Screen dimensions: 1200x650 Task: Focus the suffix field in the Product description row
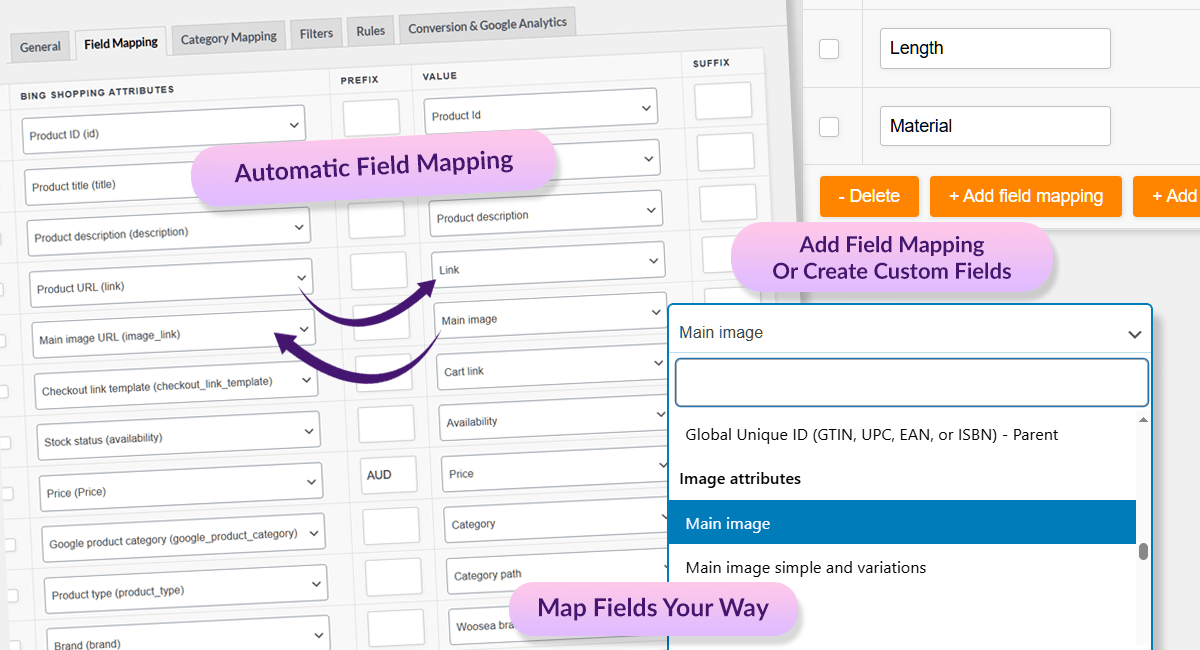[x=728, y=203]
